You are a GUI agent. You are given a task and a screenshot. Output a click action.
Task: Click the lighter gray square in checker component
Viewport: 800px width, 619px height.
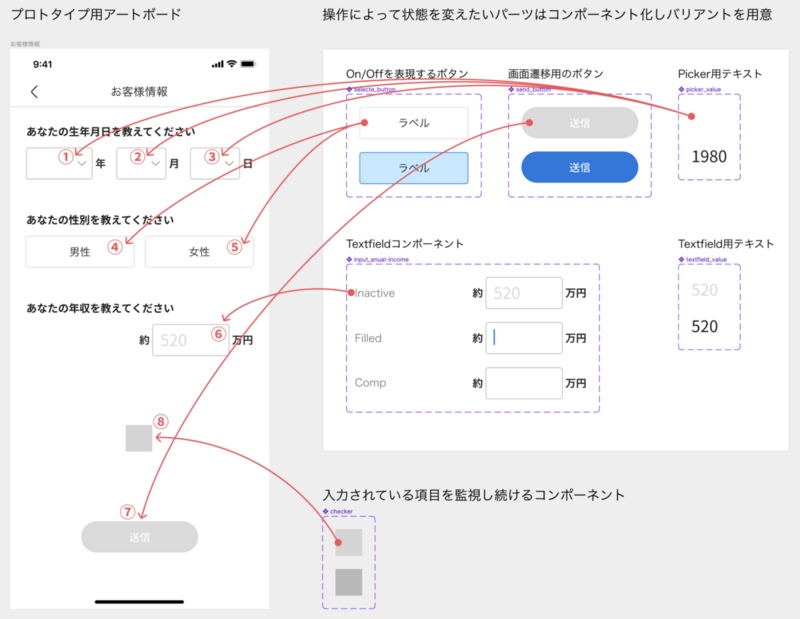(348, 542)
